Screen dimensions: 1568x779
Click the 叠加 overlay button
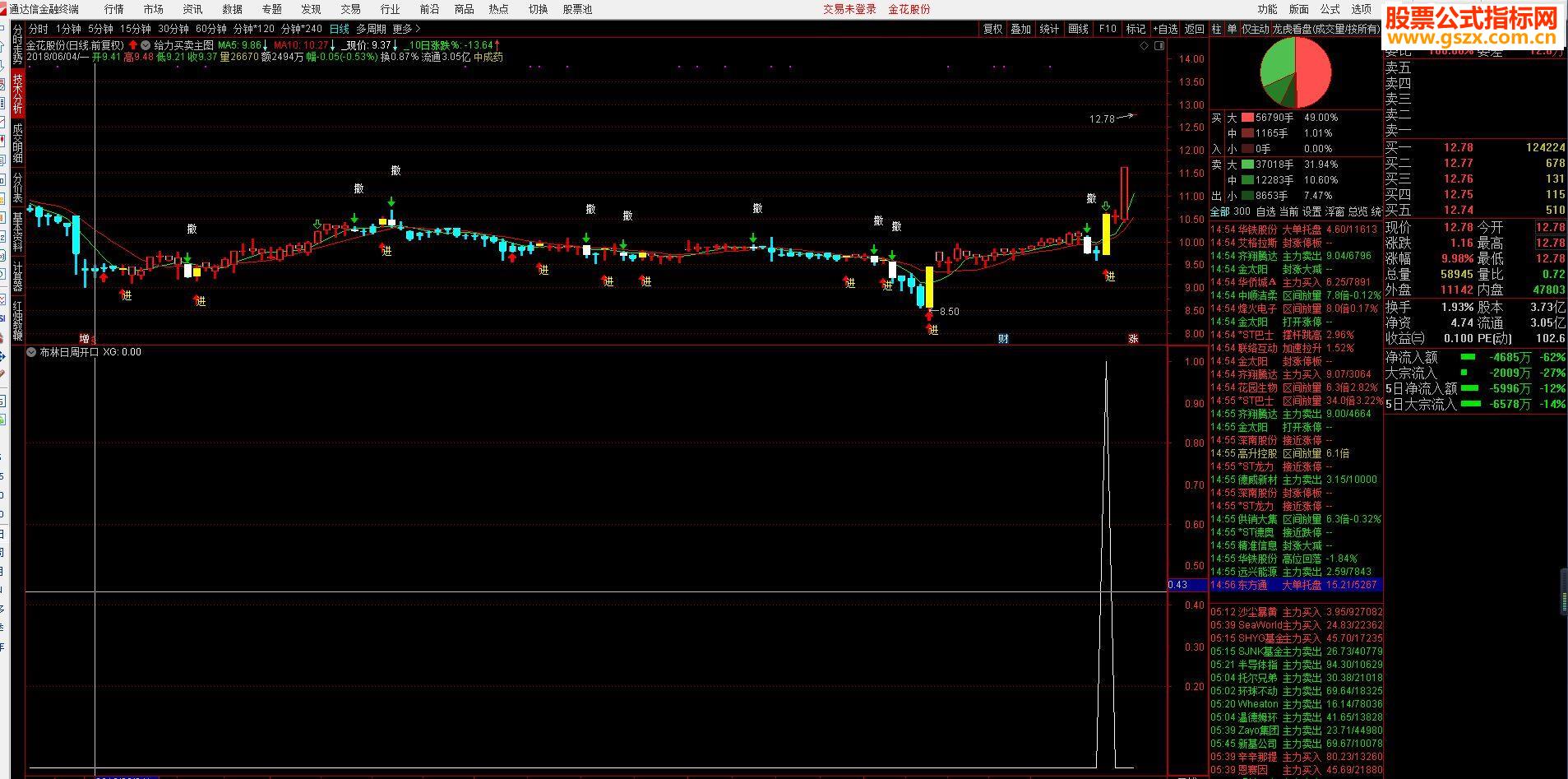(1020, 29)
